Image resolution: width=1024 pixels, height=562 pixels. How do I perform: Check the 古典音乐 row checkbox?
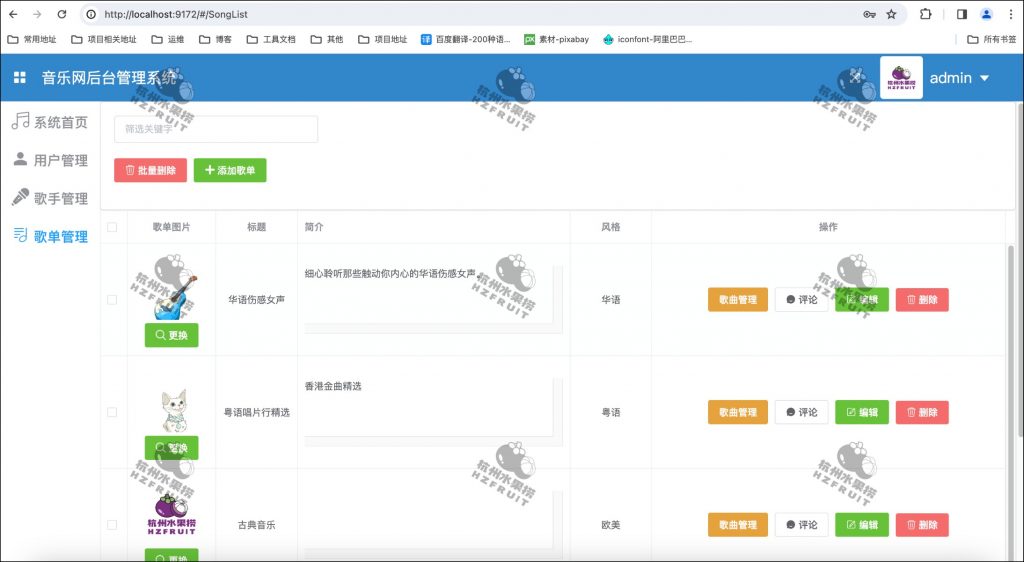[x=112, y=525]
